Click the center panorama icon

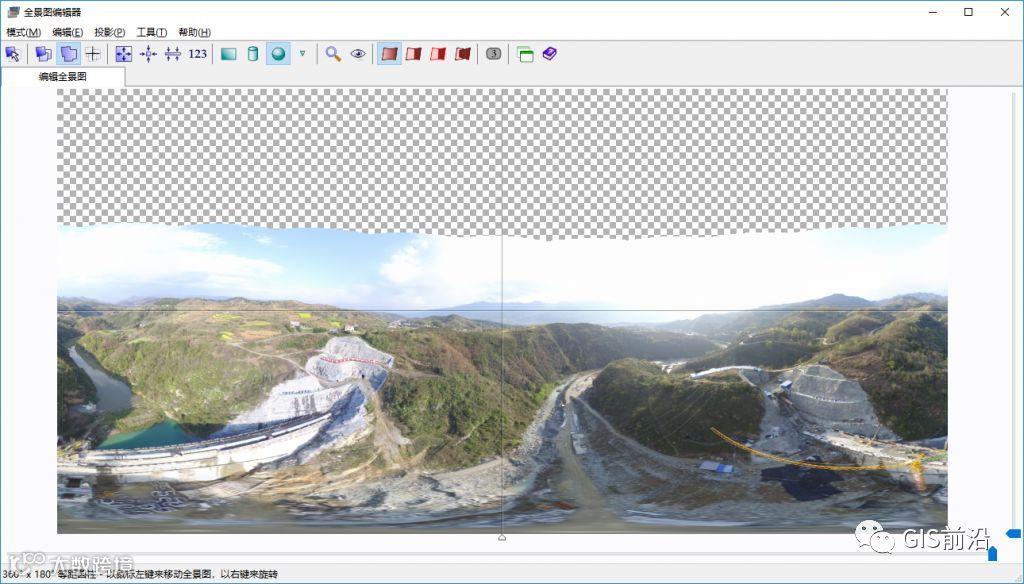coord(148,54)
